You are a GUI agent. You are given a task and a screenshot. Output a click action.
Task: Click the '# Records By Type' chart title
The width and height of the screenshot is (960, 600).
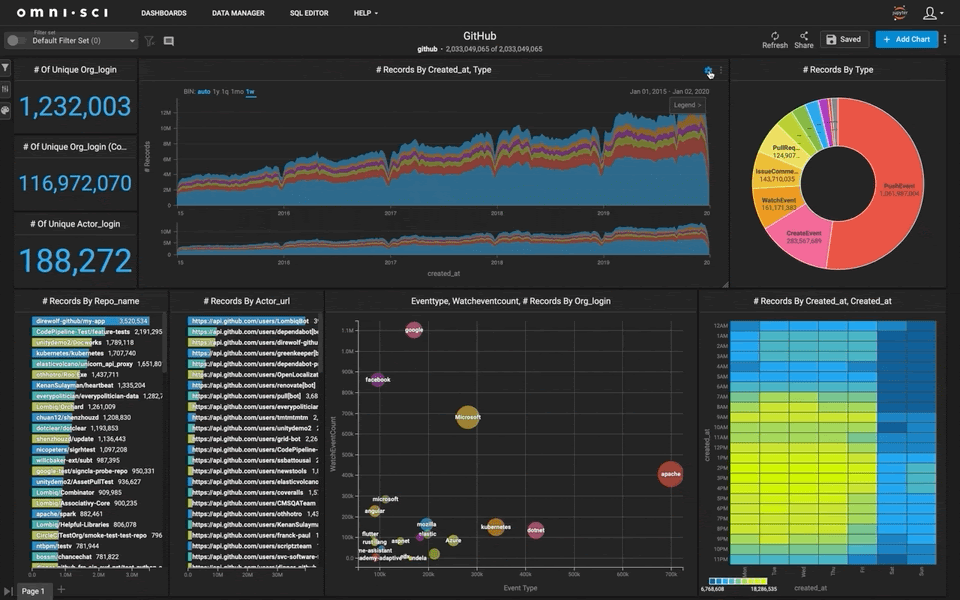838,70
